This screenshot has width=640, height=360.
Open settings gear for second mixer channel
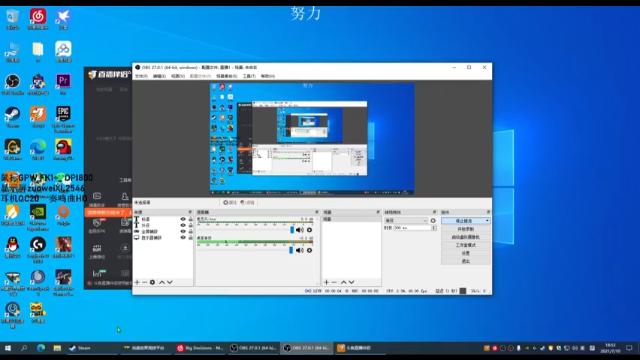pos(309,250)
